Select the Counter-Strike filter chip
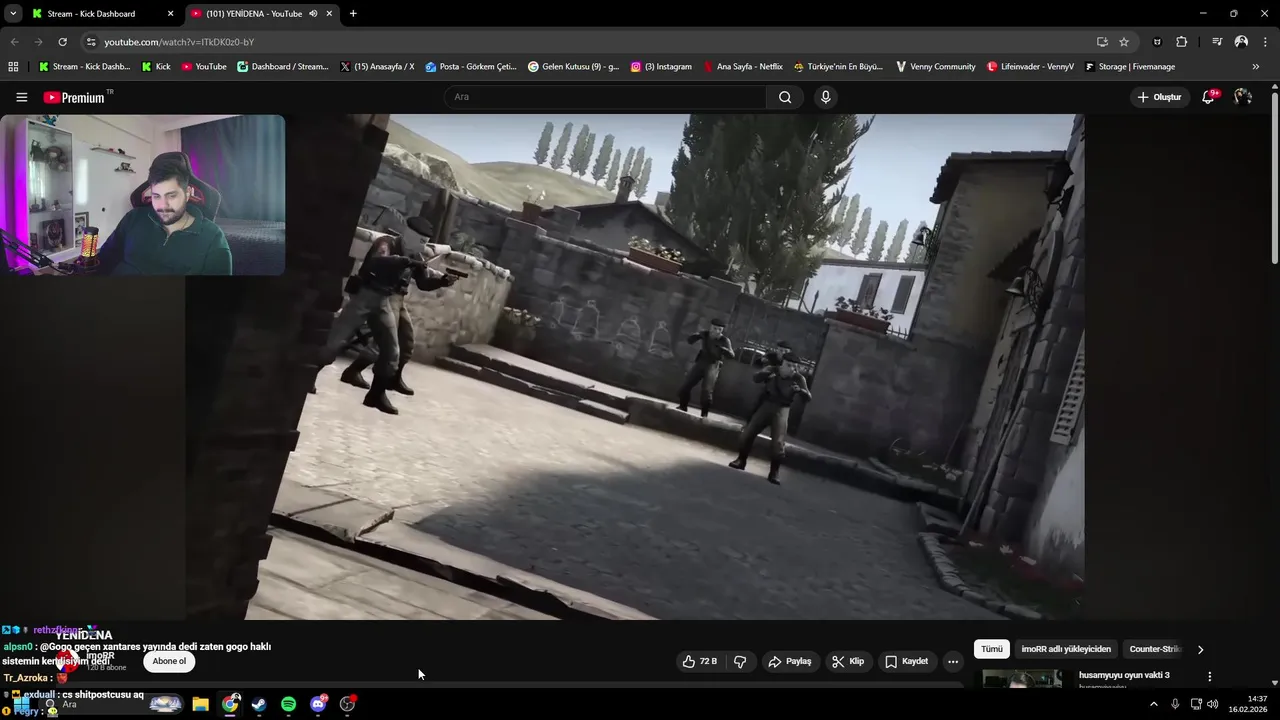 [x=1155, y=649]
